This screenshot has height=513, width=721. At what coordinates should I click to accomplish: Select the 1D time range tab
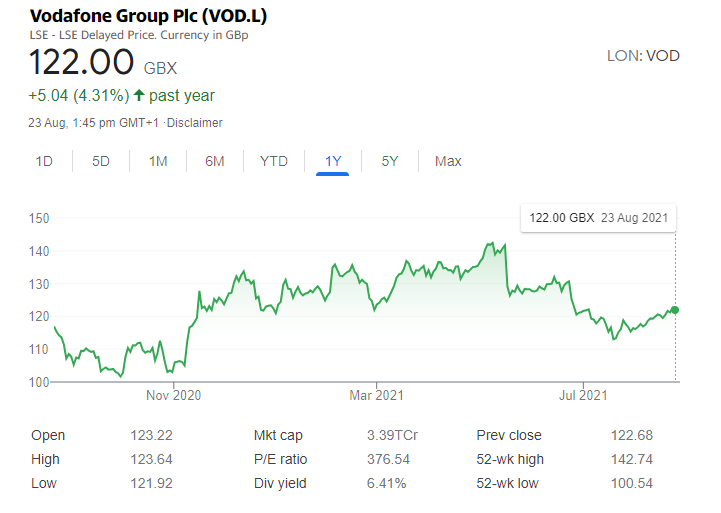44,161
